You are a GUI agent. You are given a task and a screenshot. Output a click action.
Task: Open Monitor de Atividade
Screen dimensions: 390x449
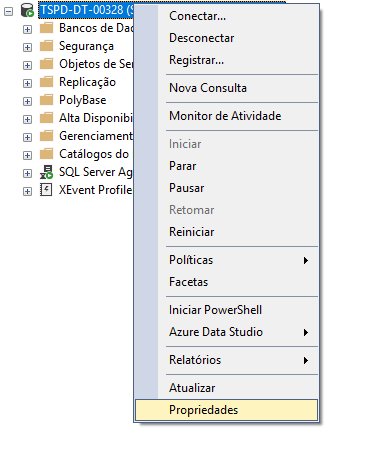click(x=227, y=116)
